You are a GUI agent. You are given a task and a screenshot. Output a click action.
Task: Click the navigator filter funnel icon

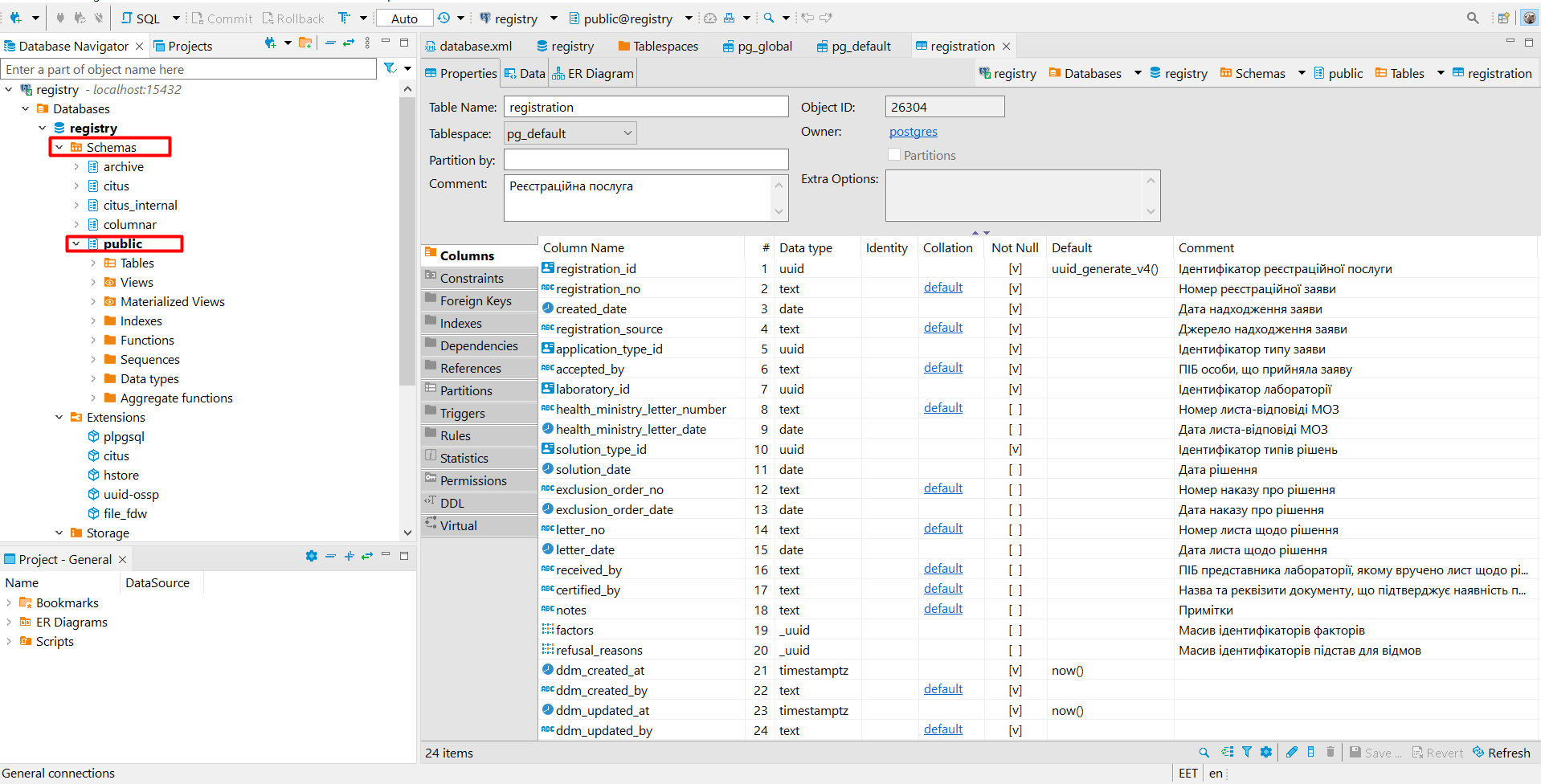click(390, 68)
